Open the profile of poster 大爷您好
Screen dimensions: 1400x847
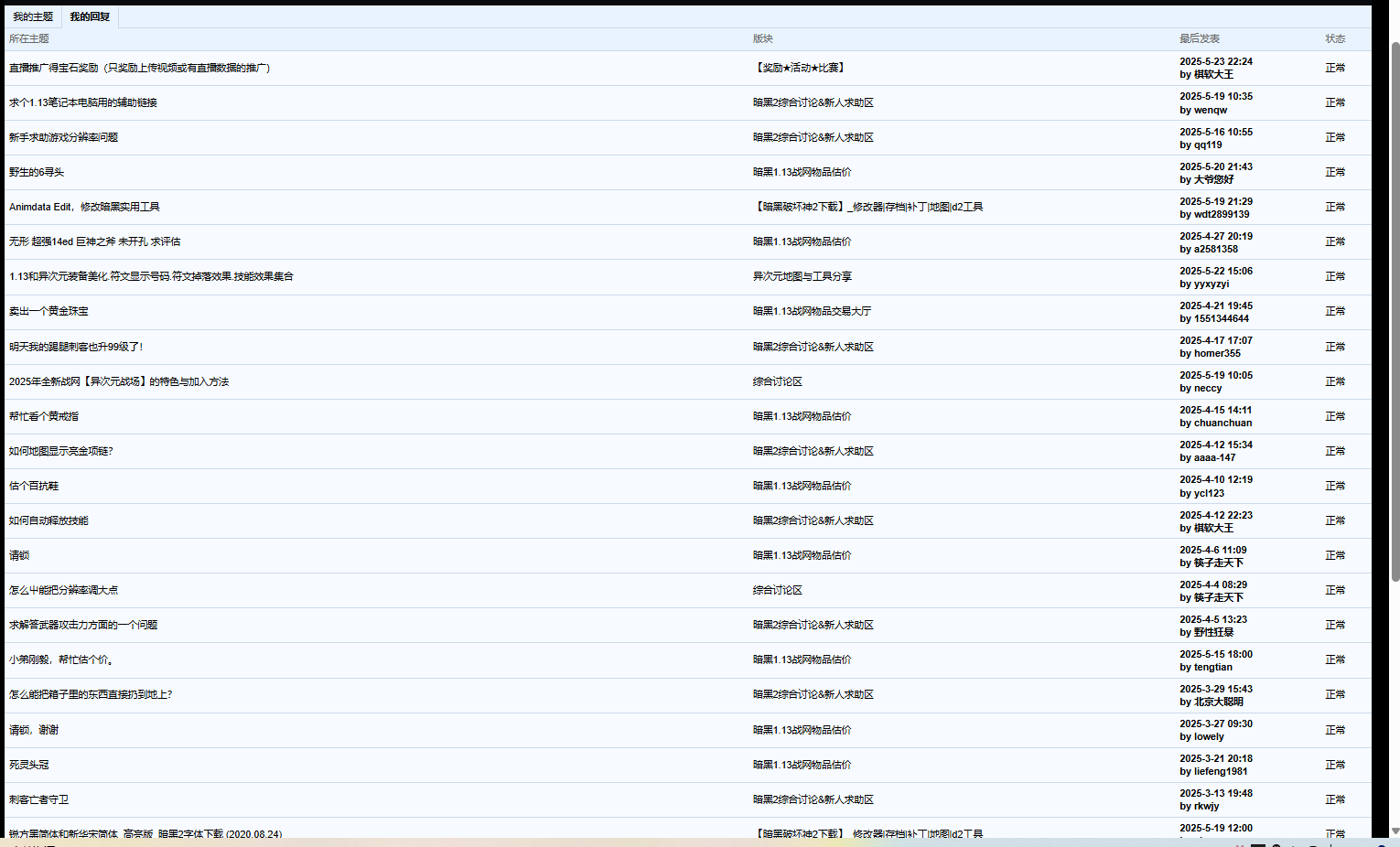1213,179
